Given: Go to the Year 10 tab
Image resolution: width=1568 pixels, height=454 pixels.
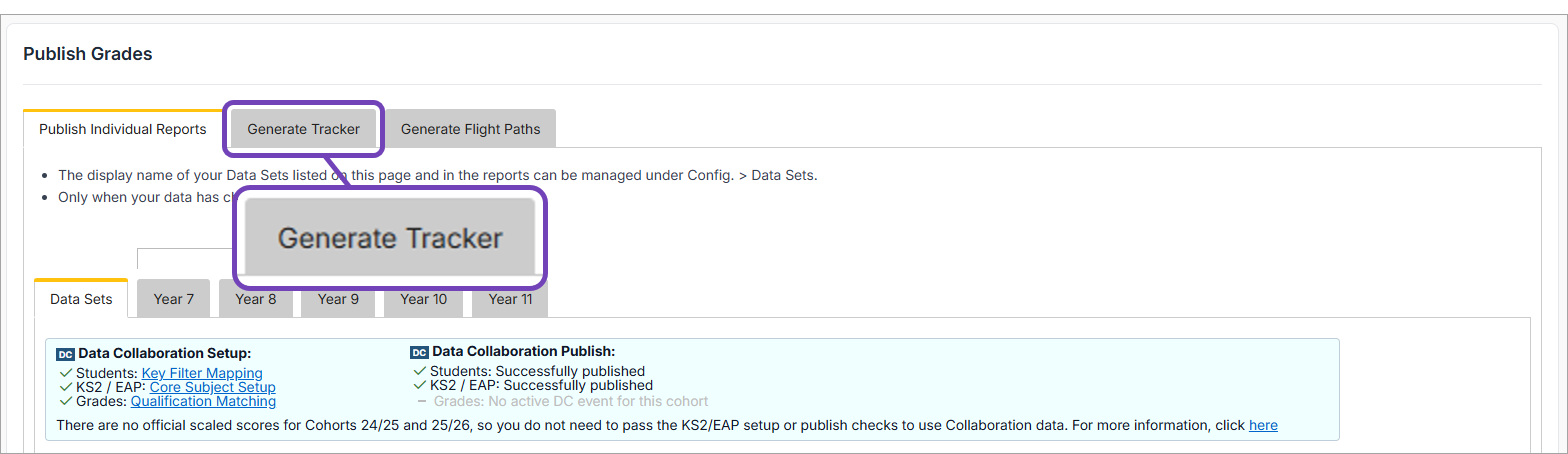Looking at the screenshot, I should click(x=423, y=299).
